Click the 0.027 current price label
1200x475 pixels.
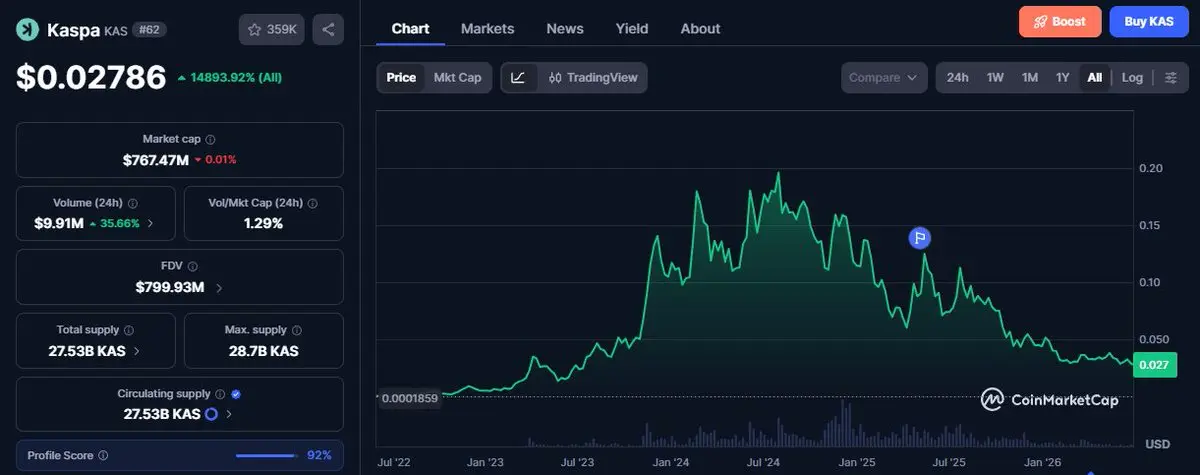(x=1153, y=365)
